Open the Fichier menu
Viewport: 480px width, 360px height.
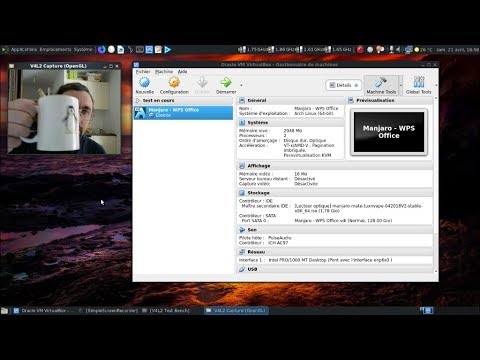click(x=143, y=72)
